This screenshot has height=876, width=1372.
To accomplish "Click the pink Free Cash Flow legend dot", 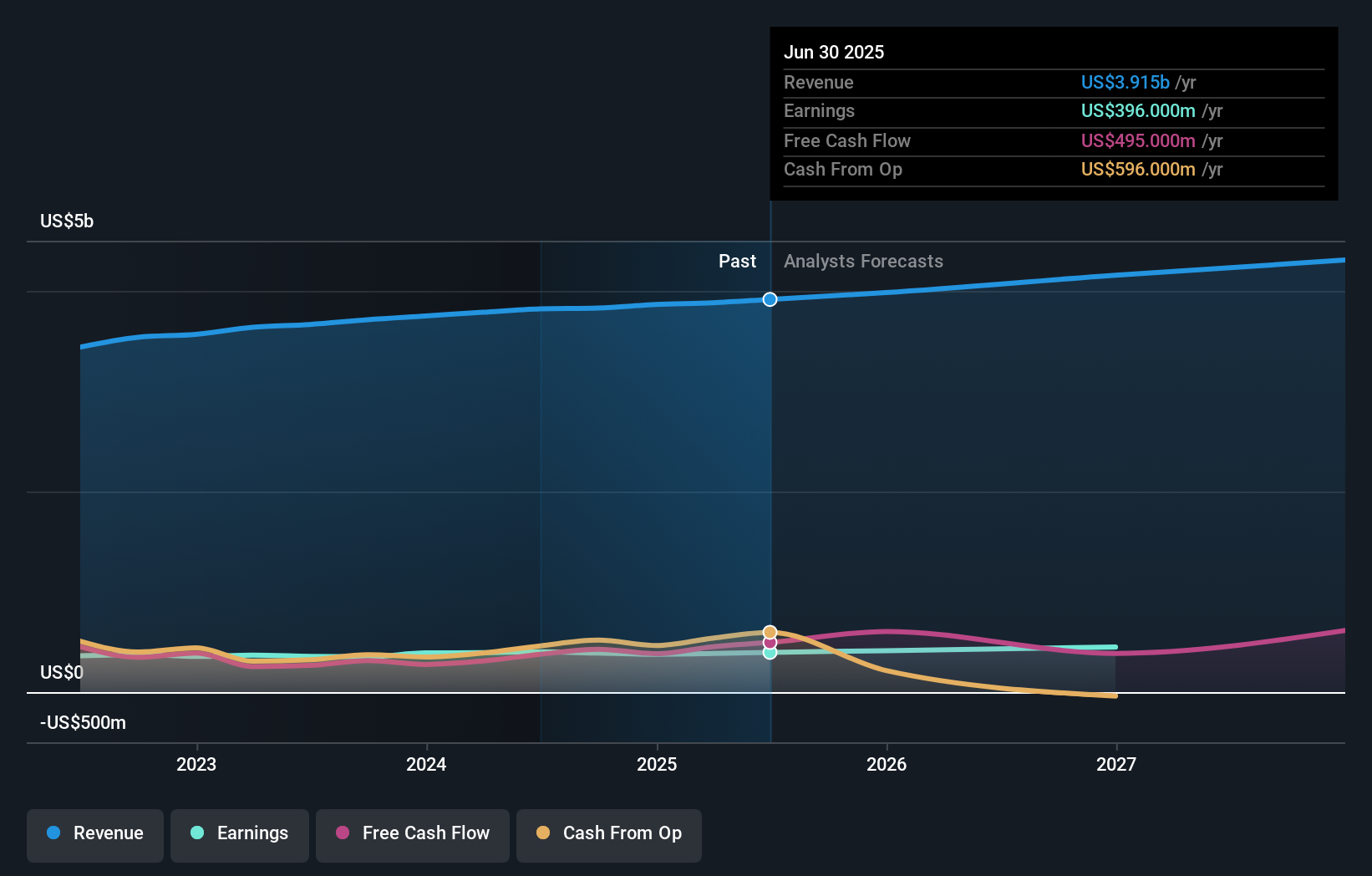I will (343, 833).
